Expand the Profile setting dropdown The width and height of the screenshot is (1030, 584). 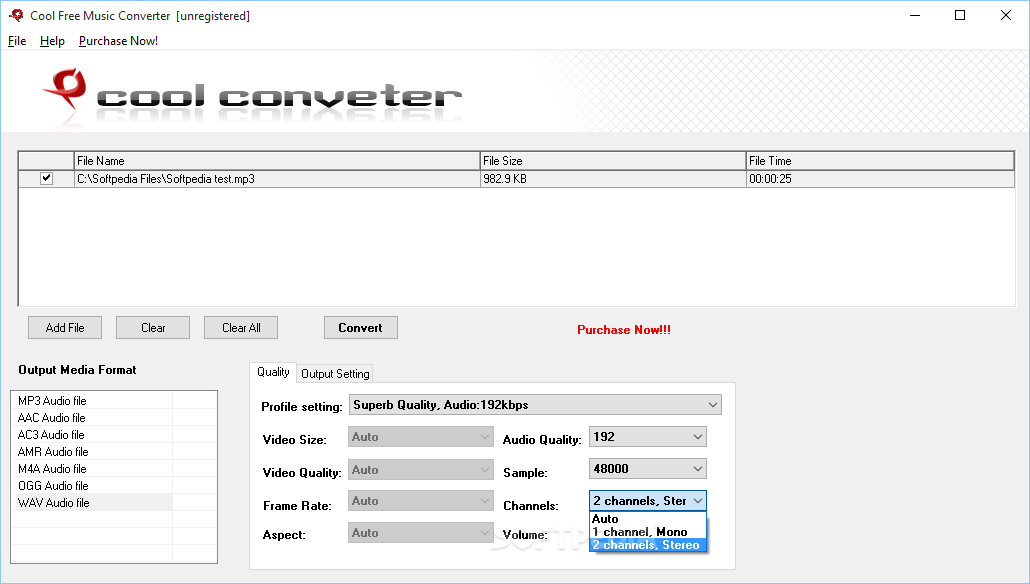(x=535, y=405)
